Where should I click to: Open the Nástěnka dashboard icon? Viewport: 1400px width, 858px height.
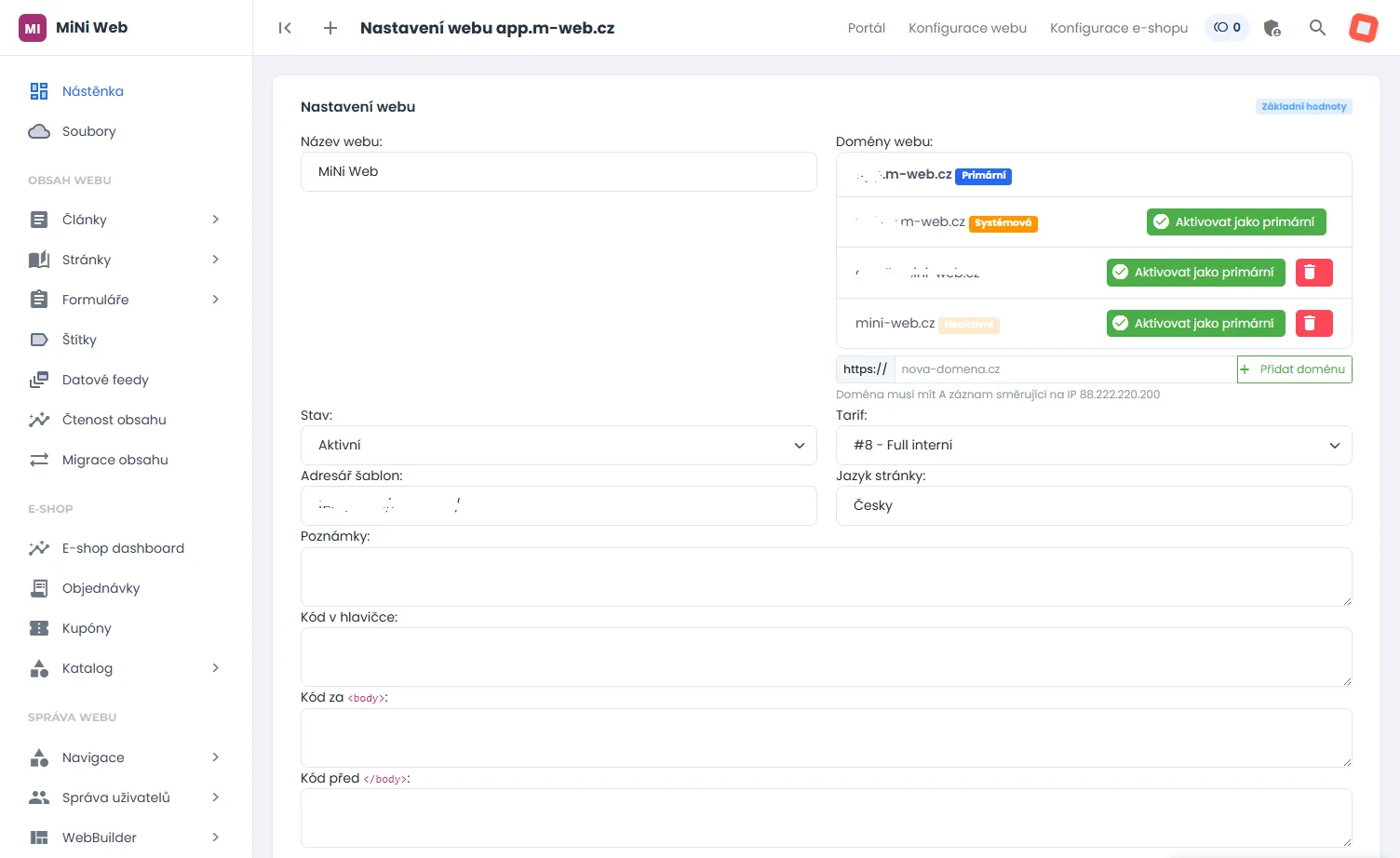pos(39,91)
